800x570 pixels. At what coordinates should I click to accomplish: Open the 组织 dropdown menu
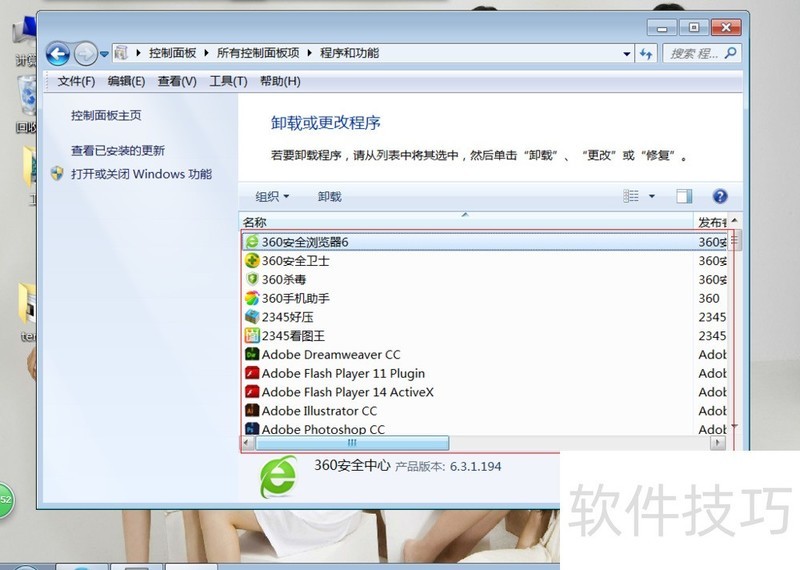(272, 196)
